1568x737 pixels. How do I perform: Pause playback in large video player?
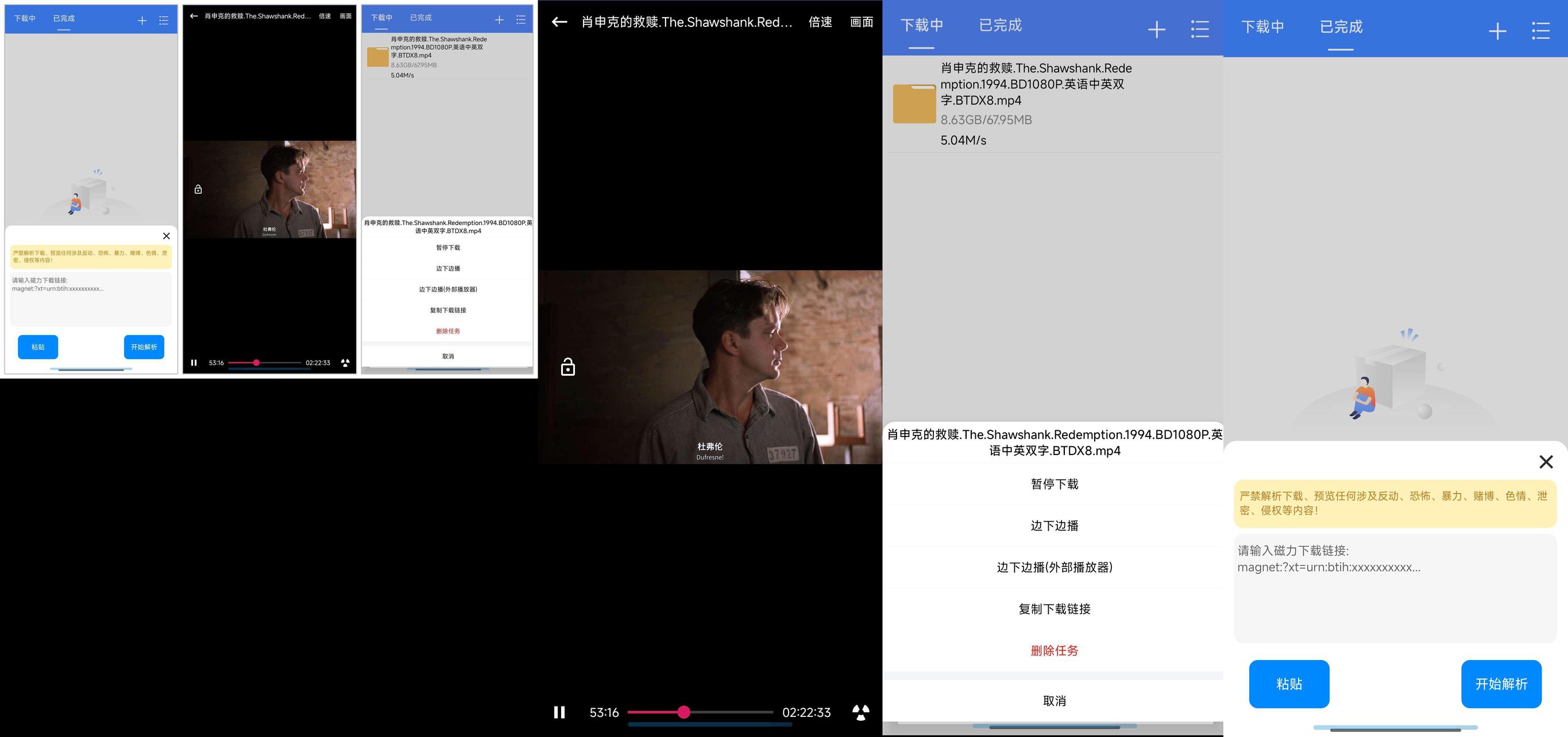click(x=559, y=712)
